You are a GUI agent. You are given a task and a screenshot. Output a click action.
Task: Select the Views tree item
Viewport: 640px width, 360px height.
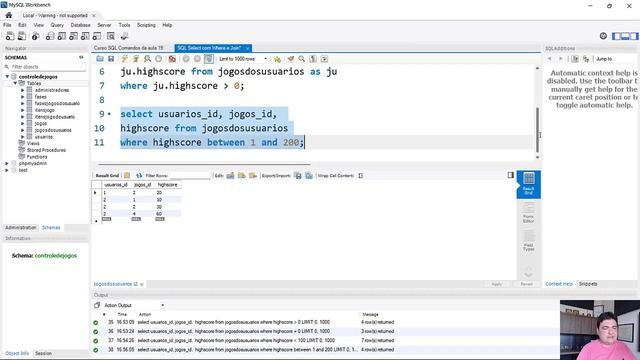[x=33, y=143]
